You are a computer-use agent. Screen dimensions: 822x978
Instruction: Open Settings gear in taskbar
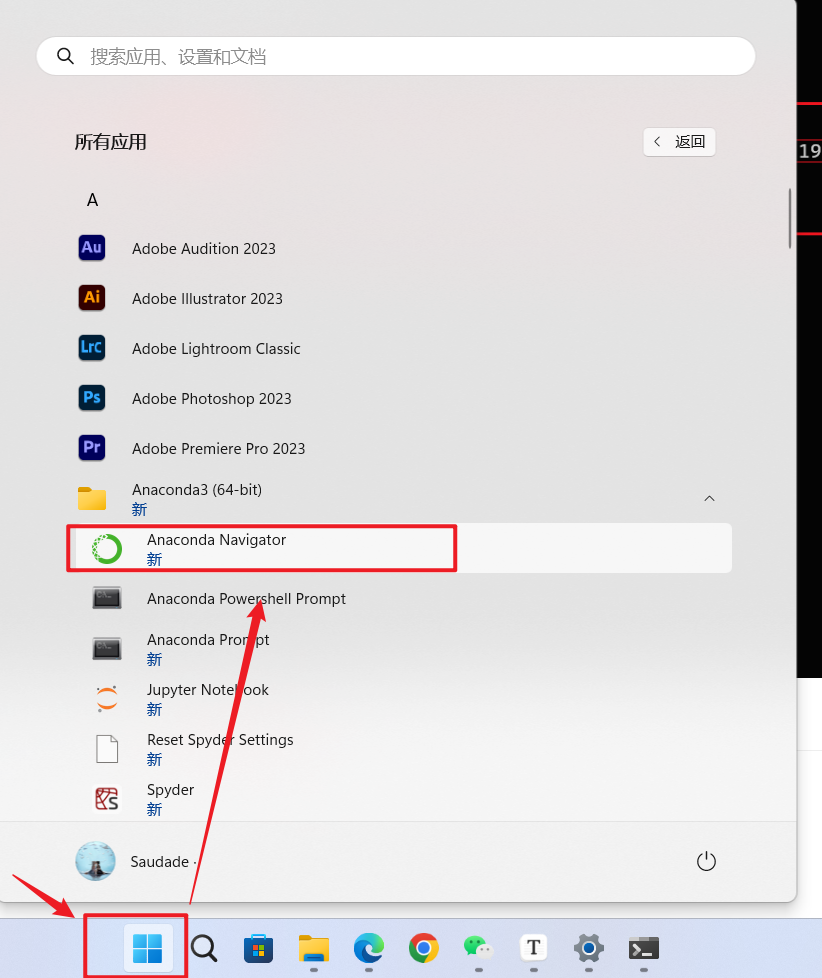tap(589, 948)
